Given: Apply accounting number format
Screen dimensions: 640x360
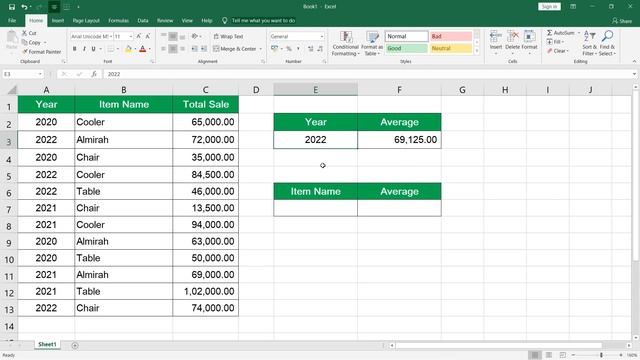Looking at the screenshot, I should tap(274, 49).
